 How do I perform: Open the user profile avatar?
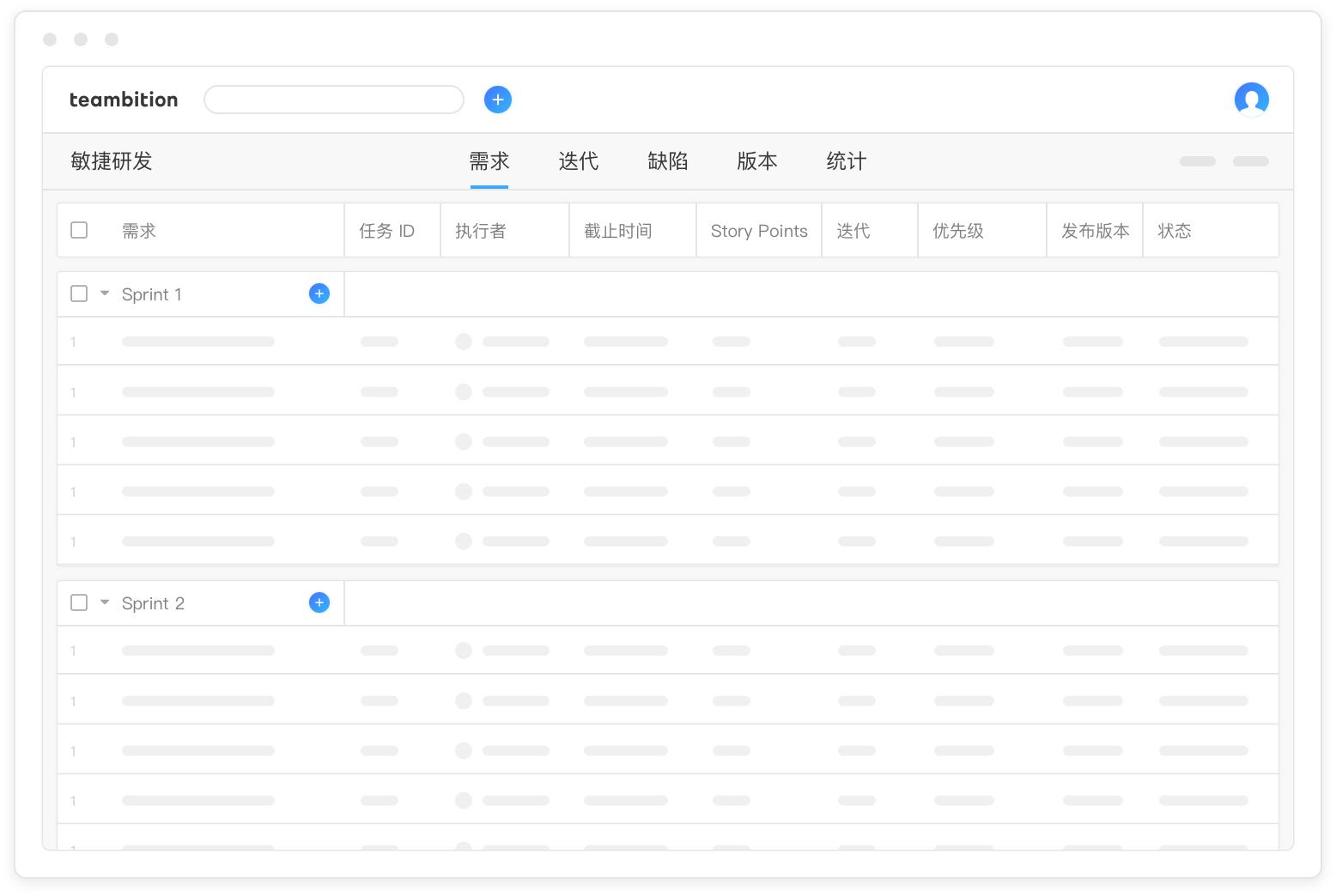1251,100
